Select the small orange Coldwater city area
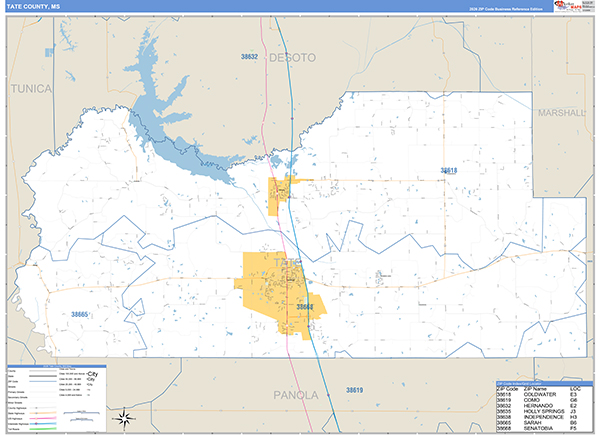This screenshot has height=435, width=600. coord(279,194)
